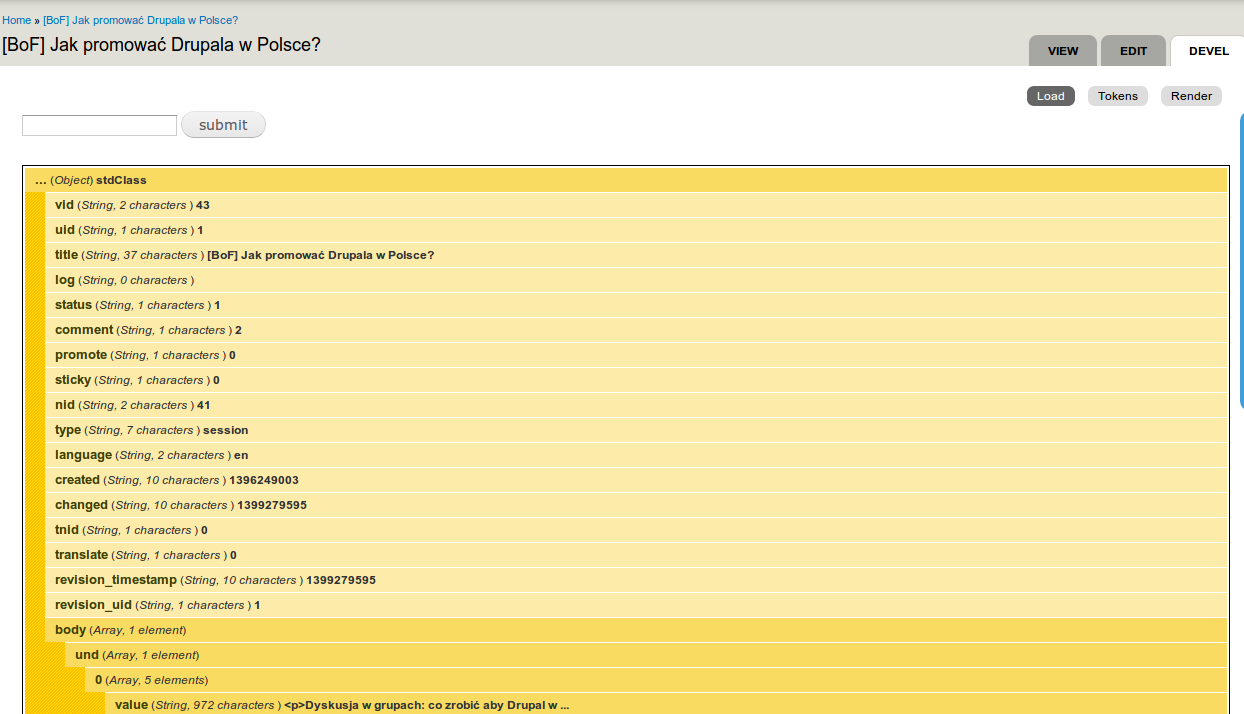The height and width of the screenshot is (714, 1244).
Task: Click the revision_timestamp row
Action: (x=636, y=580)
